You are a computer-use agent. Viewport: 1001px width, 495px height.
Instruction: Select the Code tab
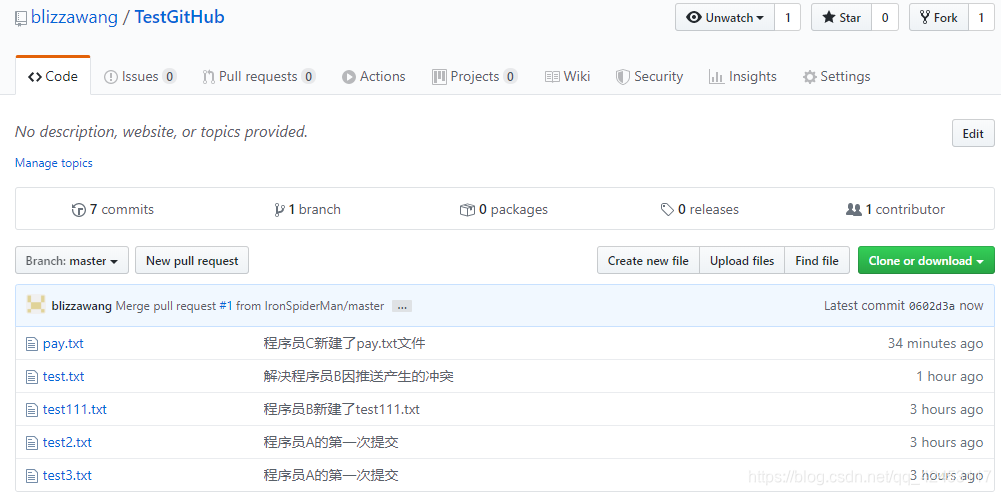pos(53,76)
